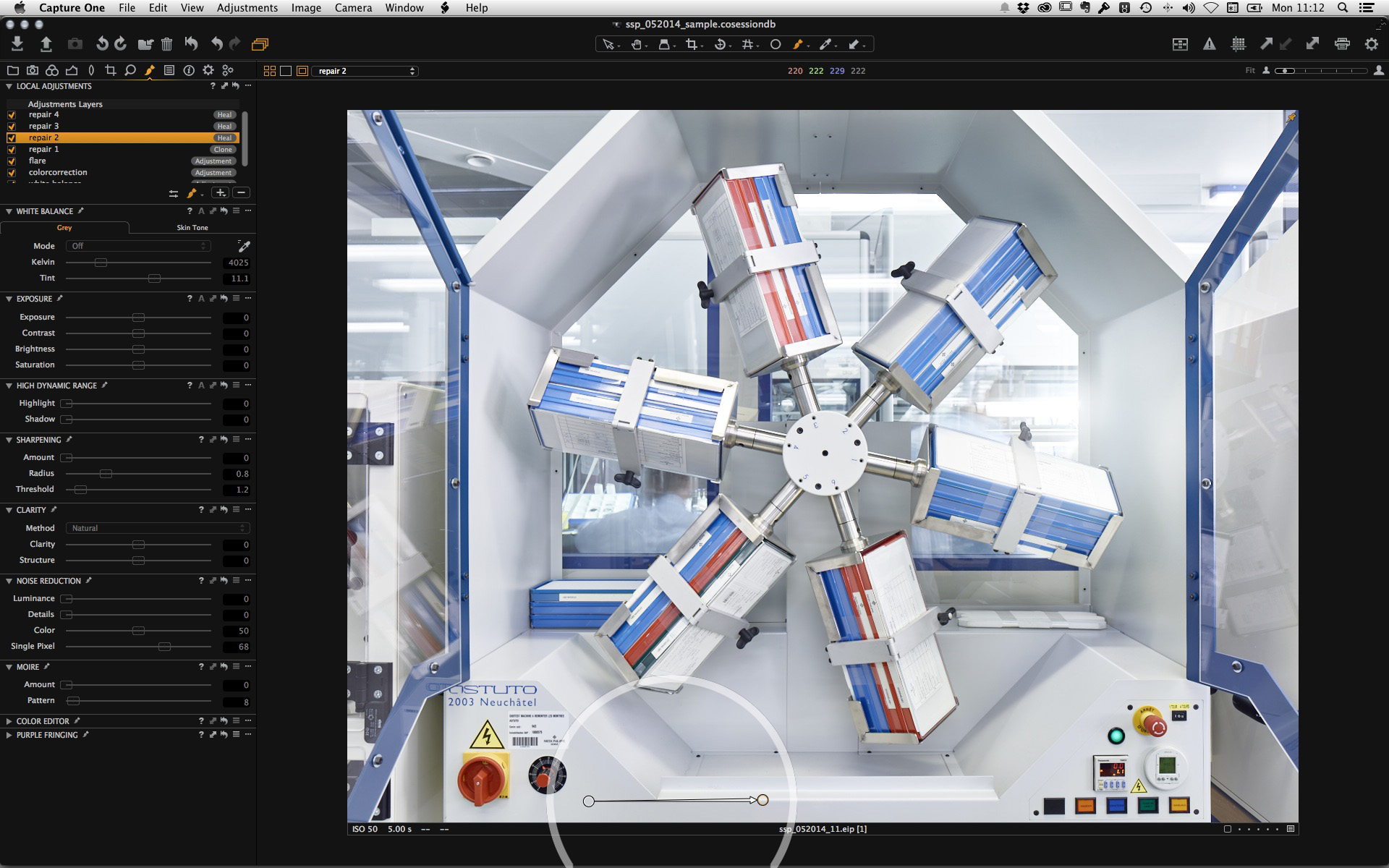Toggle visibility checkbox for repair 3 layer
Image resolution: width=1389 pixels, height=868 pixels.
point(12,127)
